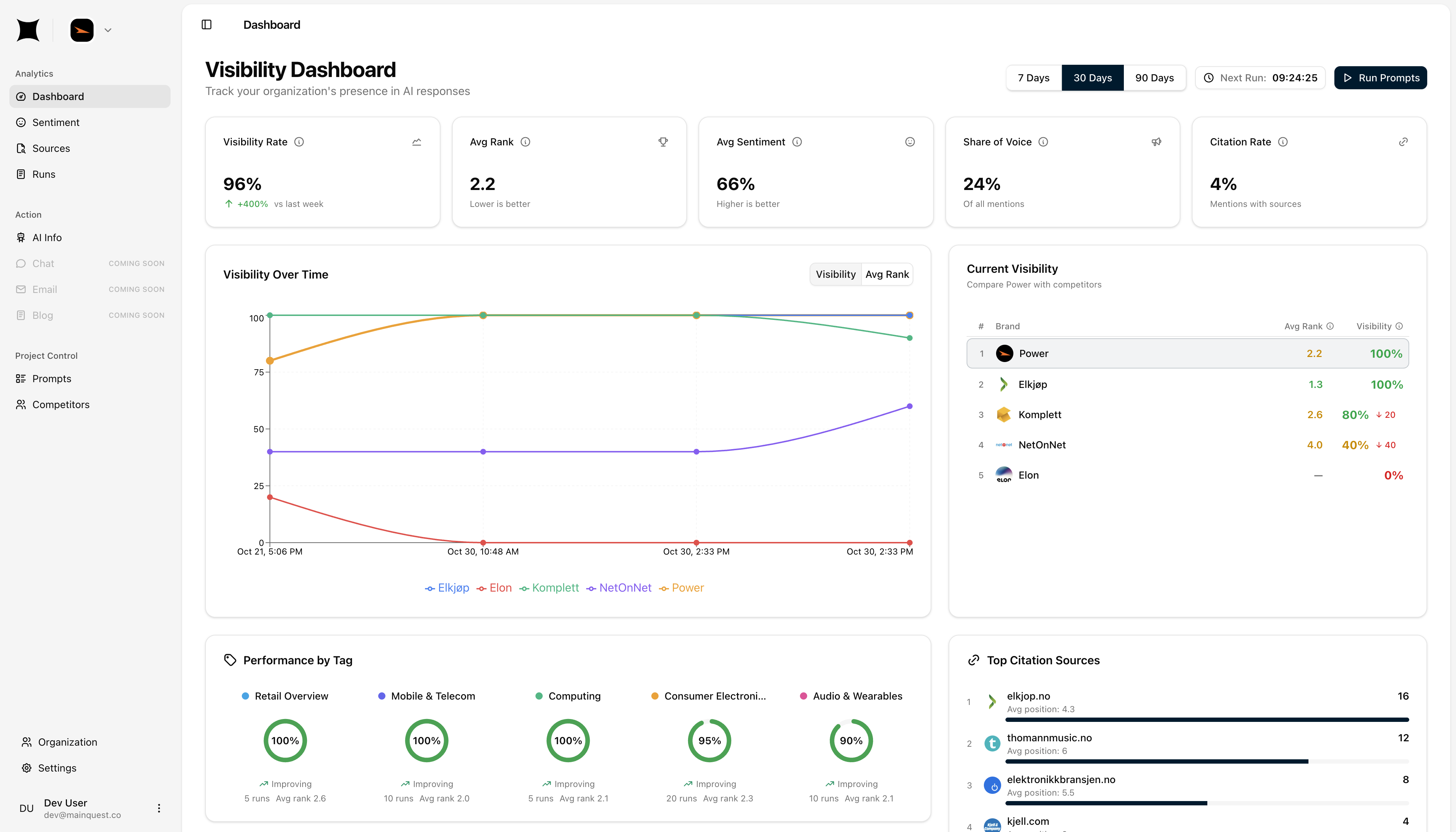The width and height of the screenshot is (1456, 832).
Task: Open the Competitors page
Action: 60,404
